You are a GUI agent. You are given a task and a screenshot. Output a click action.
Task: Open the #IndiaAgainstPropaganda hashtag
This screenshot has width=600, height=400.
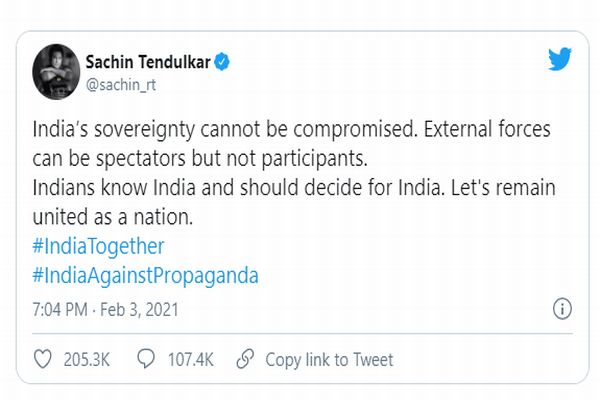tap(146, 275)
